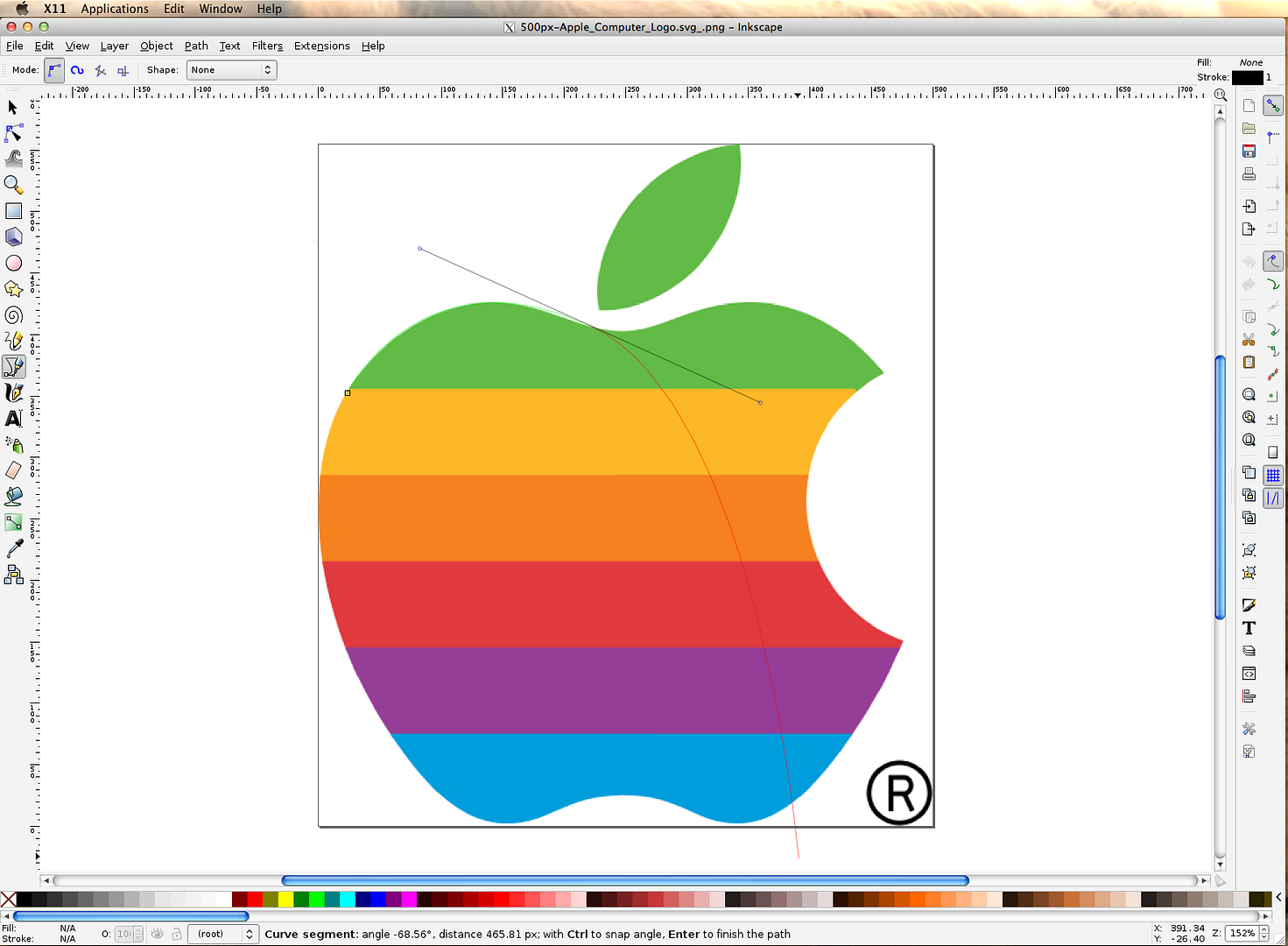Pick the Paint Bucket fill tool
The height and width of the screenshot is (946, 1288).
(x=13, y=496)
